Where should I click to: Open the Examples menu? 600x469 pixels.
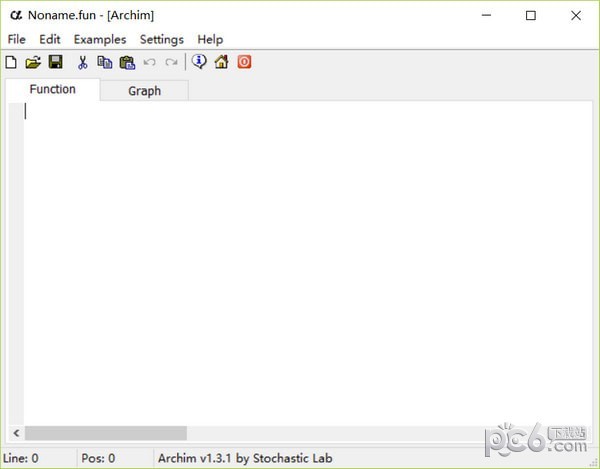click(x=100, y=39)
